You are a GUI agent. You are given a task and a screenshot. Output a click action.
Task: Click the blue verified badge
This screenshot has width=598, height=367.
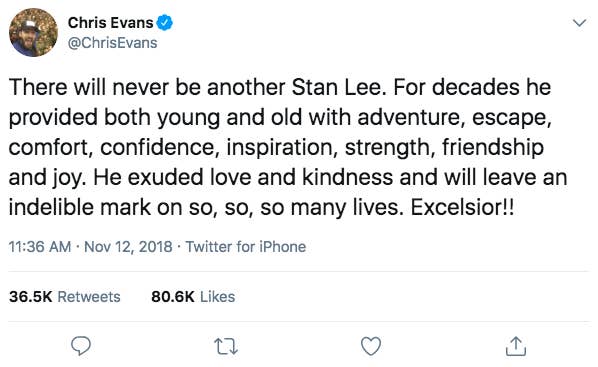coord(165,23)
